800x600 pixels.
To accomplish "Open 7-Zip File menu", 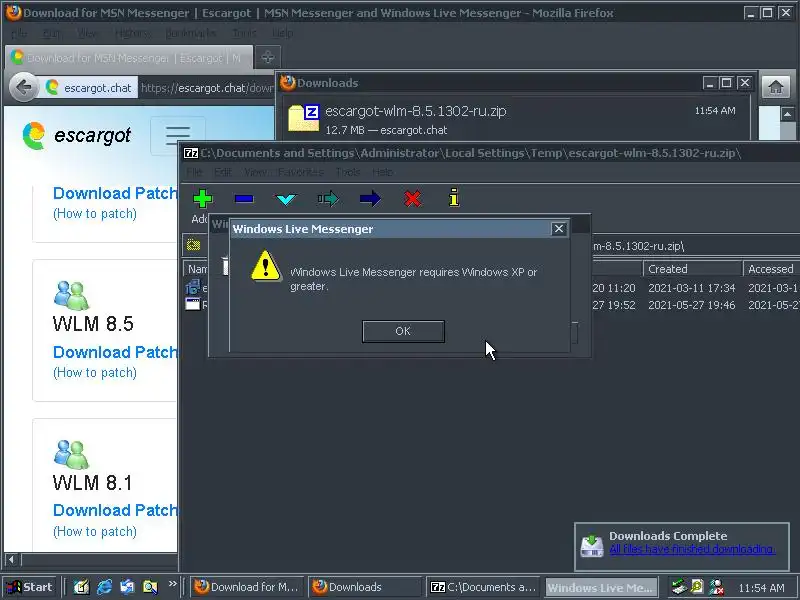I will click(194, 172).
